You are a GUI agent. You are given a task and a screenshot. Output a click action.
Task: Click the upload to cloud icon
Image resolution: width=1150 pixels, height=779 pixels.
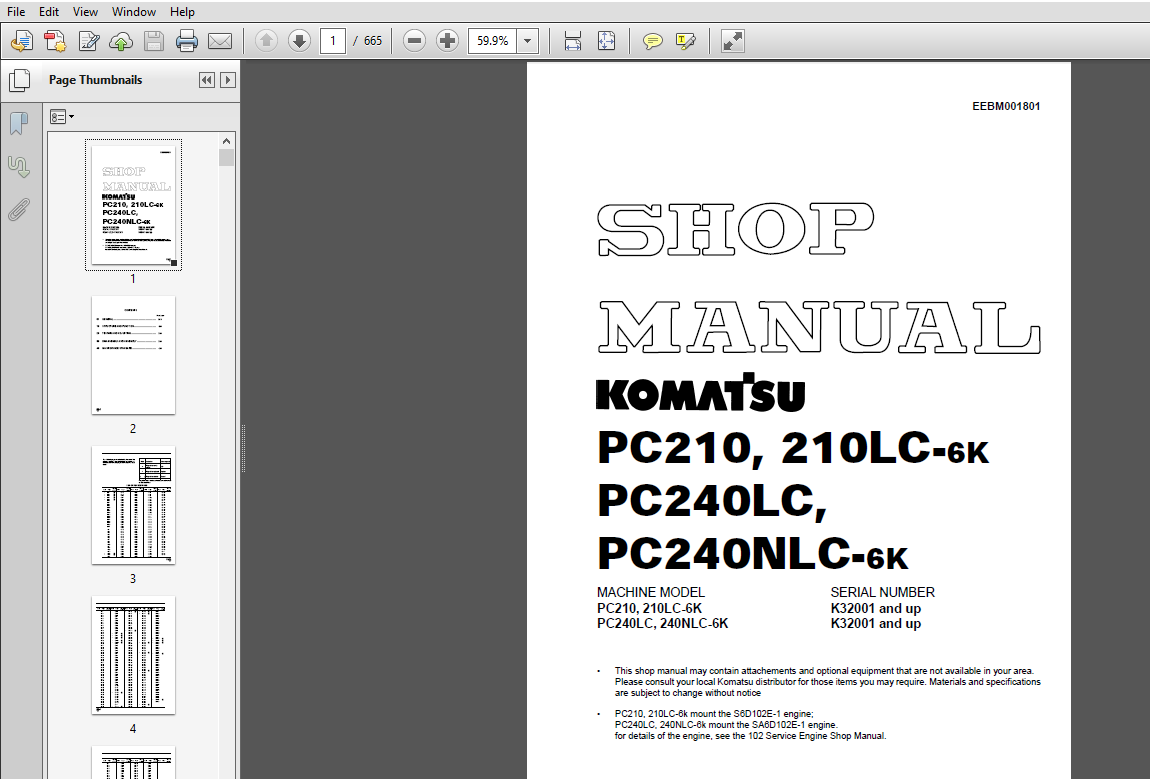tap(121, 41)
